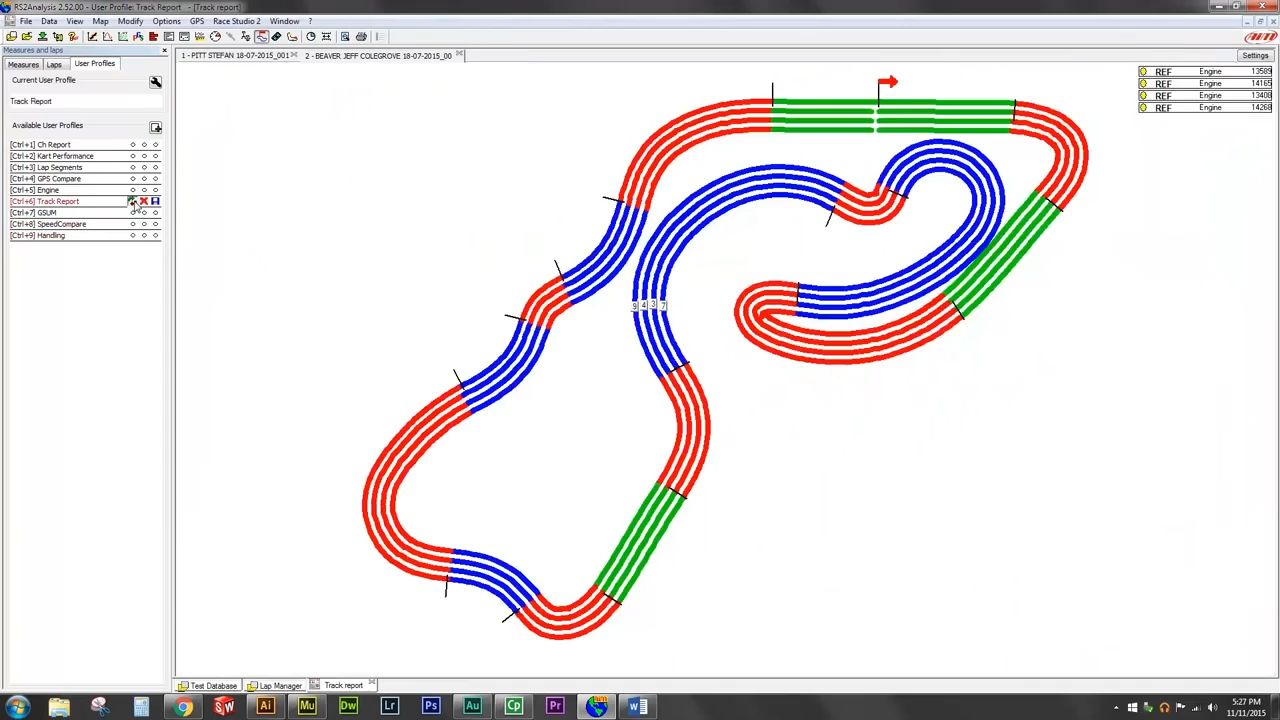
Task: Click the Settings button
Action: pos(1255,56)
